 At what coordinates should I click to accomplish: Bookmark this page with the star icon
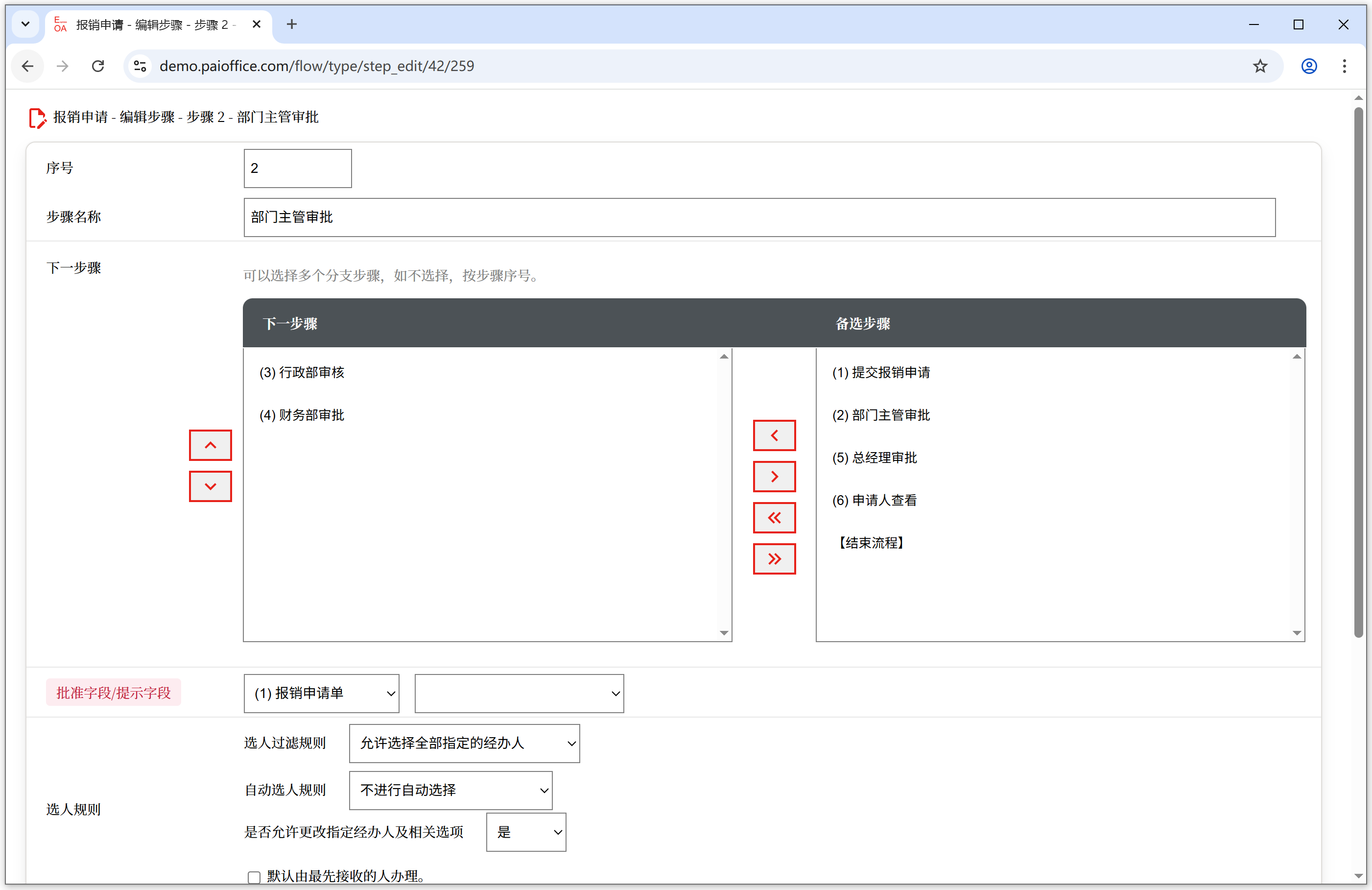[1259, 66]
